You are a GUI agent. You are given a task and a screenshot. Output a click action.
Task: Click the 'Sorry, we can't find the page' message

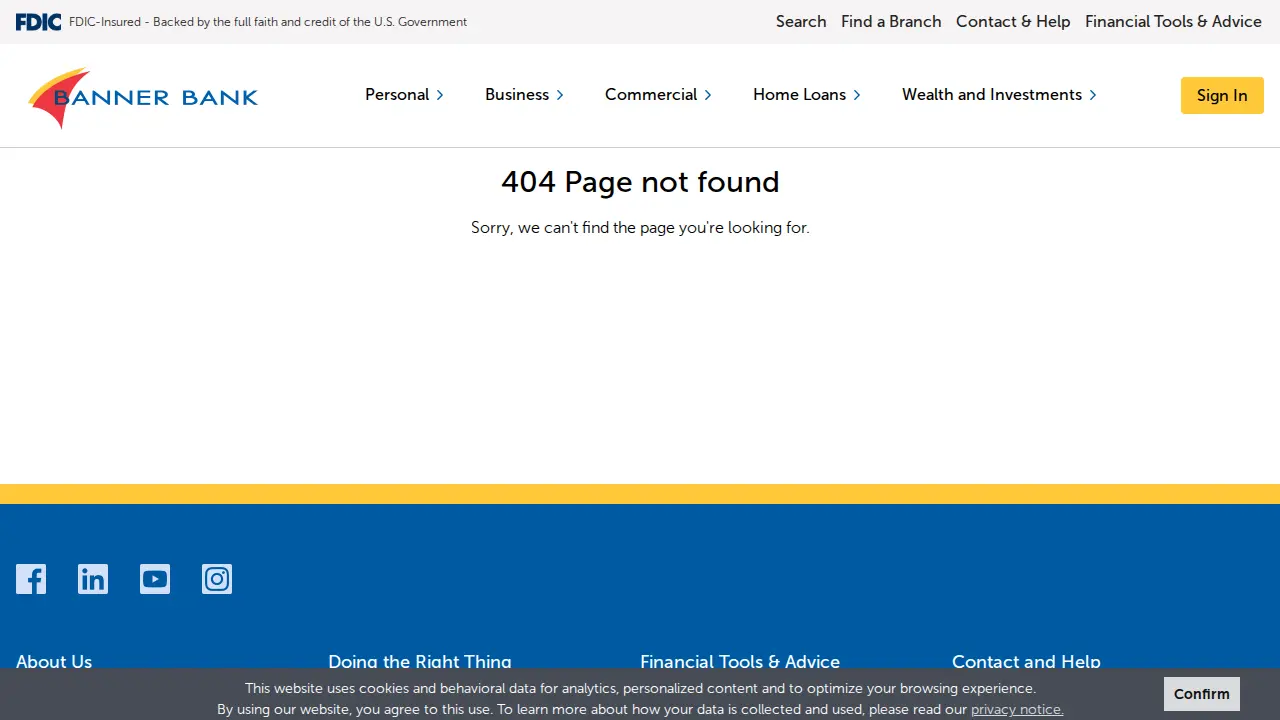[x=640, y=228]
